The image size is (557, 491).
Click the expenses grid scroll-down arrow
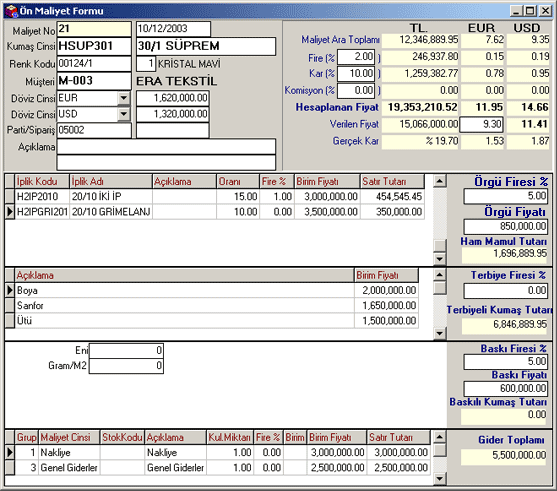point(440,479)
